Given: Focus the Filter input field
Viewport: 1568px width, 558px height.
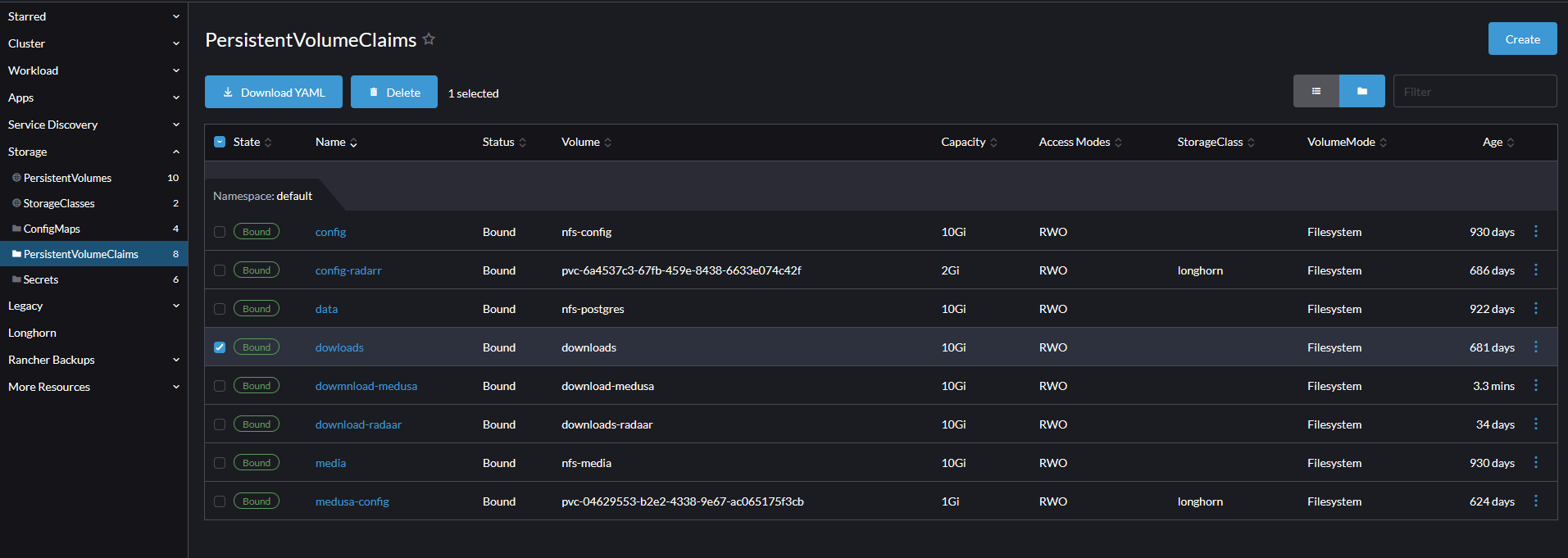Looking at the screenshot, I should [x=1474, y=91].
